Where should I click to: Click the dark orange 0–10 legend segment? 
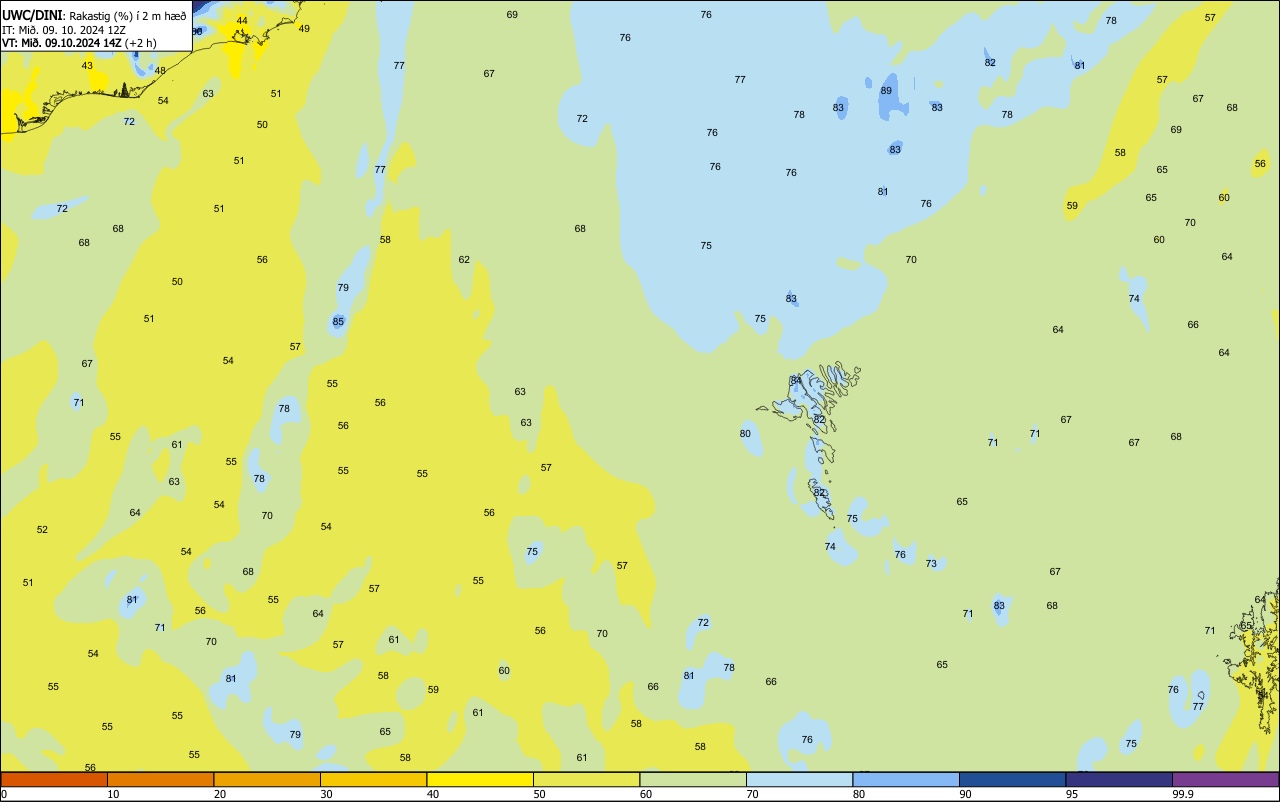click(x=54, y=779)
